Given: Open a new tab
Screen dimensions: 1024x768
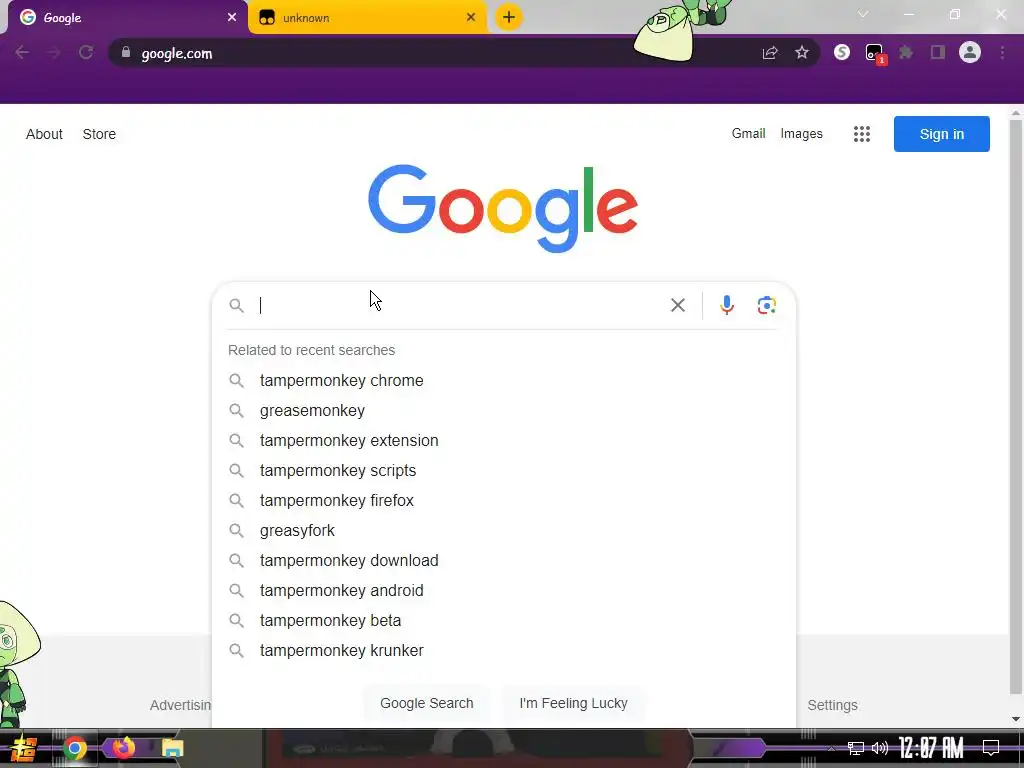Looking at the screenshot, I should coord(509,18).
